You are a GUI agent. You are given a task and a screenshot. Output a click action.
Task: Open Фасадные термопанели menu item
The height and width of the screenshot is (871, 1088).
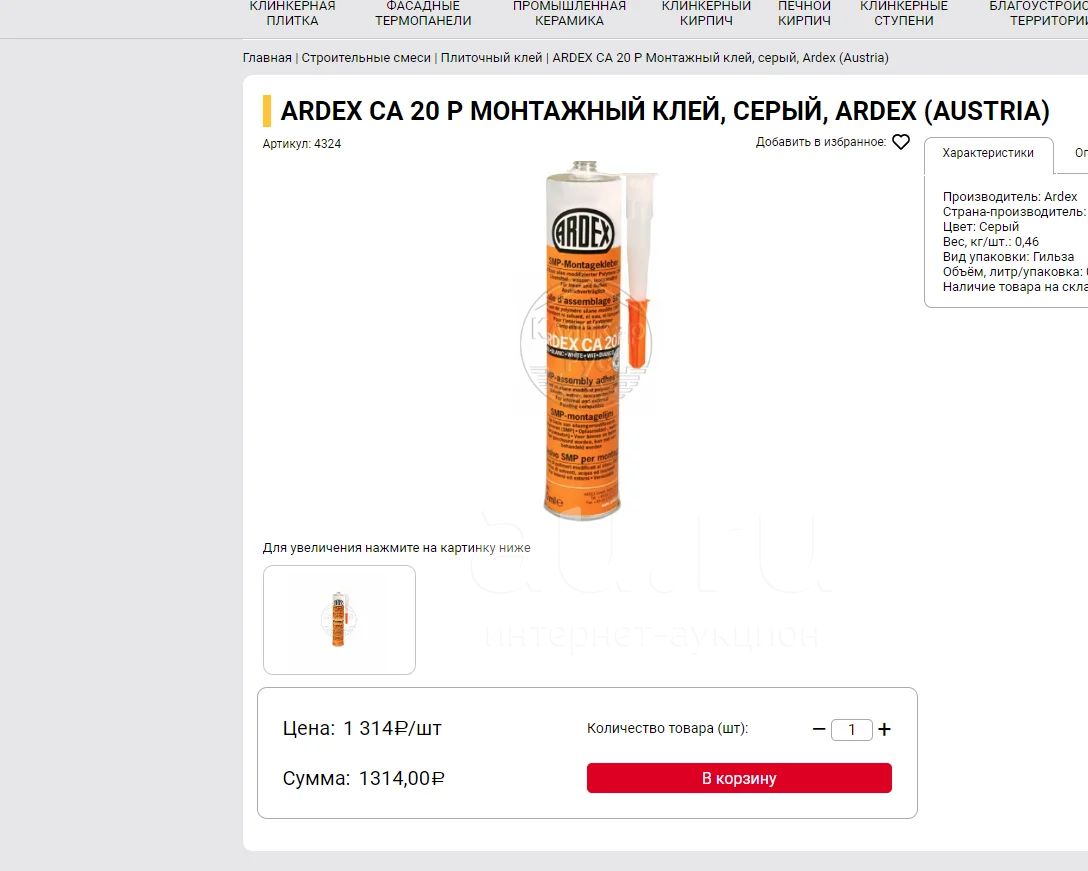(x=423, y=13)
